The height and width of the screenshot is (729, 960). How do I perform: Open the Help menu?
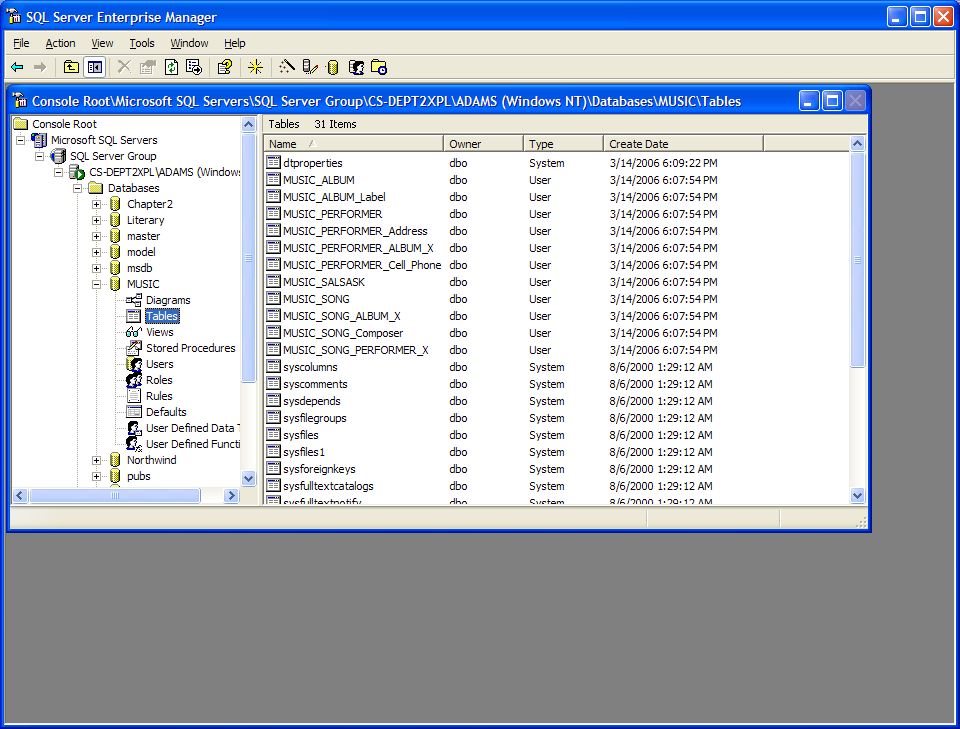coord(234,43)
